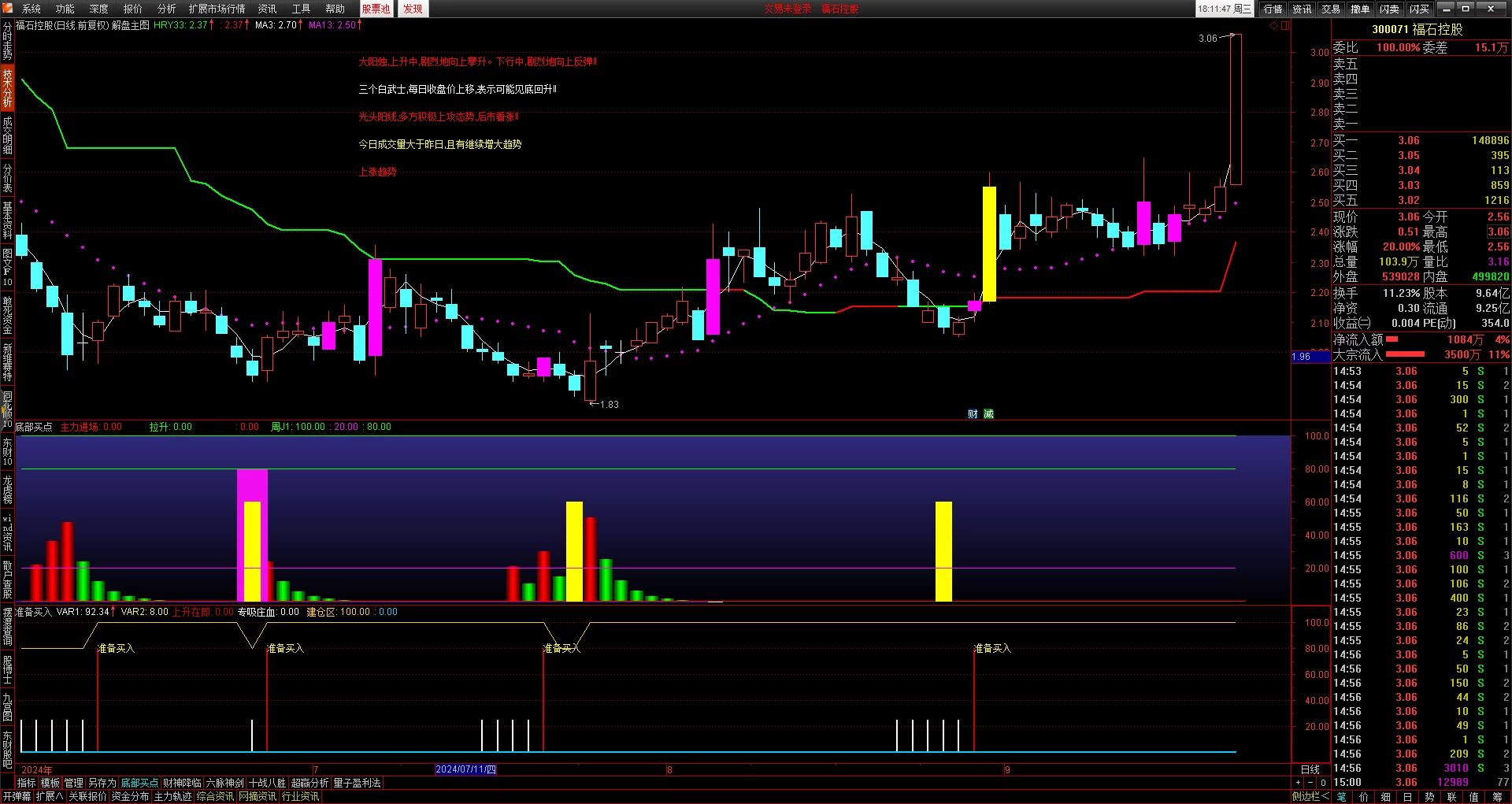The image size is (1512, 804).
Task: Click the 闪卖 quick sell button
Action: 1390,9
